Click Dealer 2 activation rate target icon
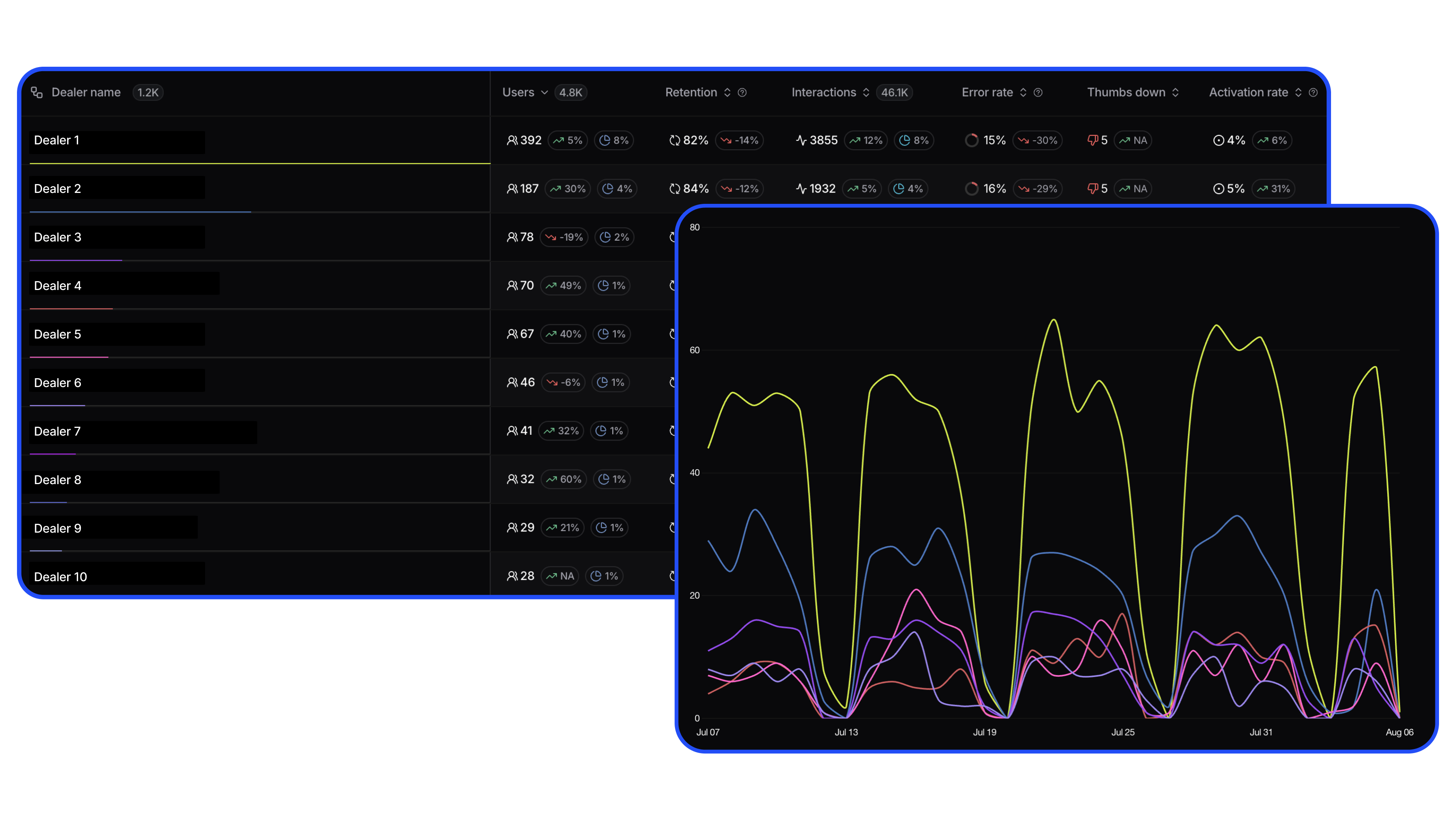 [x=1219, y=189]
